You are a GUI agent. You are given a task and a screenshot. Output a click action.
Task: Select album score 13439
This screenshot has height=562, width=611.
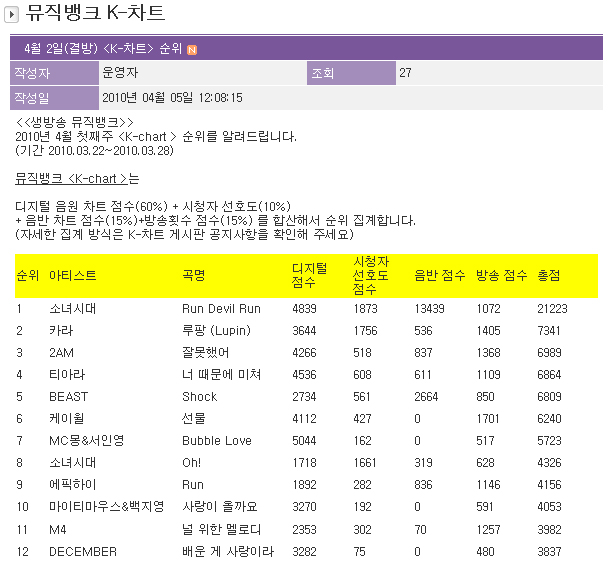tap(429, 309)
